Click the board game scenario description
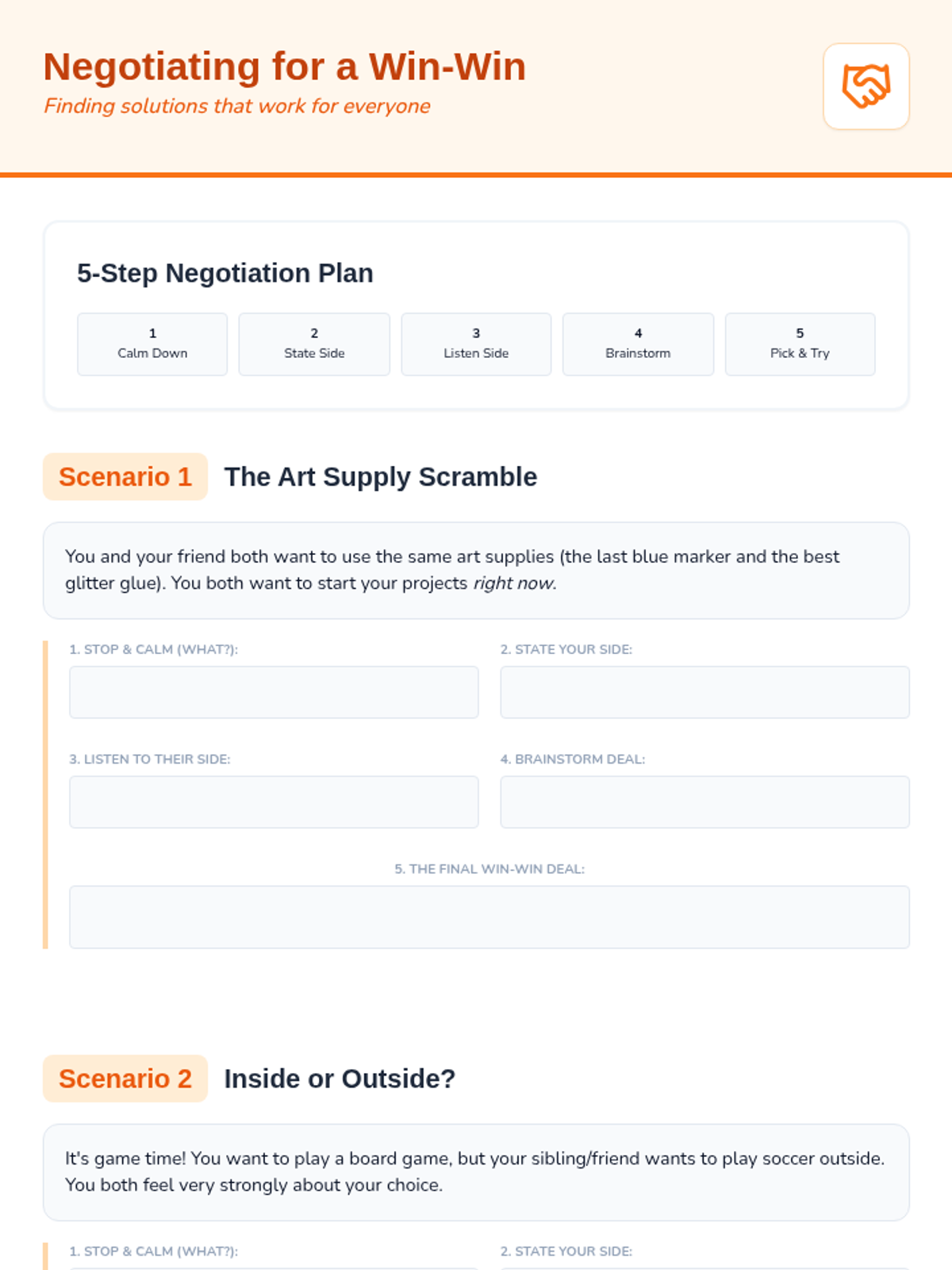 click(x=476, y=1172)
